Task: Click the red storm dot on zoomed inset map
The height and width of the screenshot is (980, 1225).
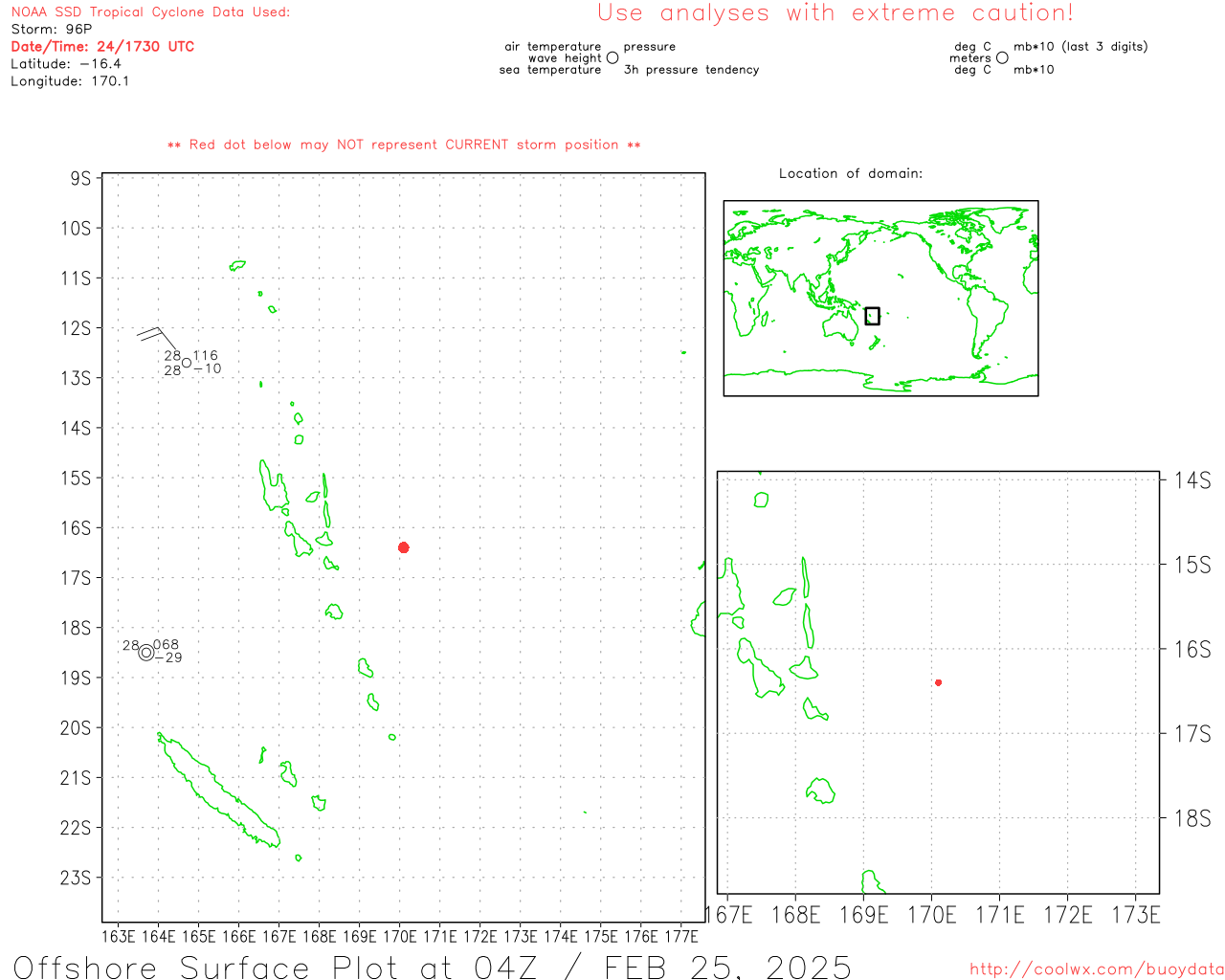Action: point(939,682)
